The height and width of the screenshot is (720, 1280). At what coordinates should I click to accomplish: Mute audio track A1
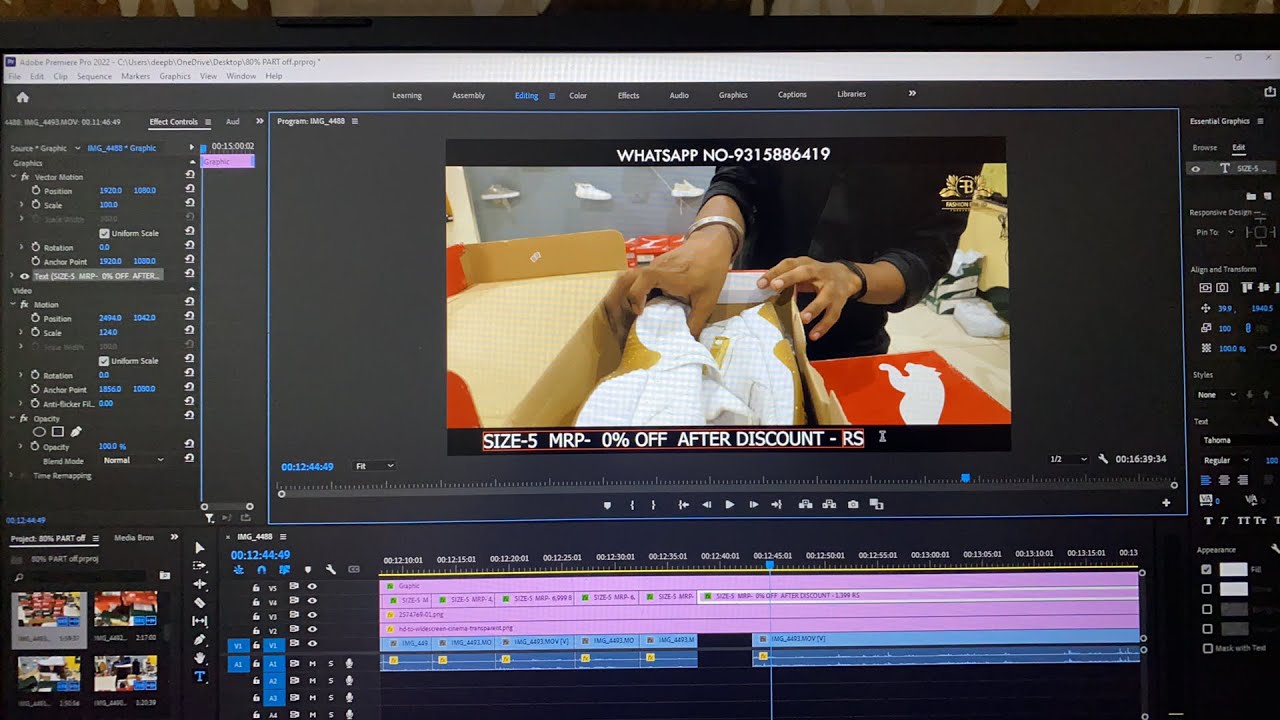click(x=312, y=664)
